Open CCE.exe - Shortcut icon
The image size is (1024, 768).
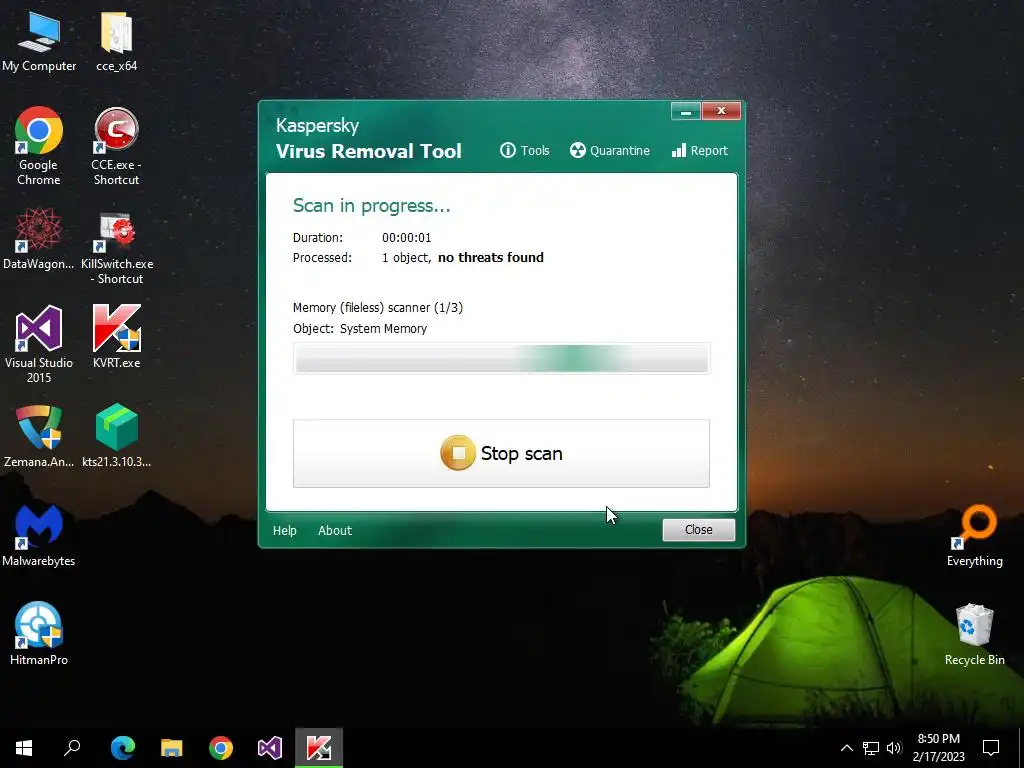pyautogui.click(x=116, y=146)
